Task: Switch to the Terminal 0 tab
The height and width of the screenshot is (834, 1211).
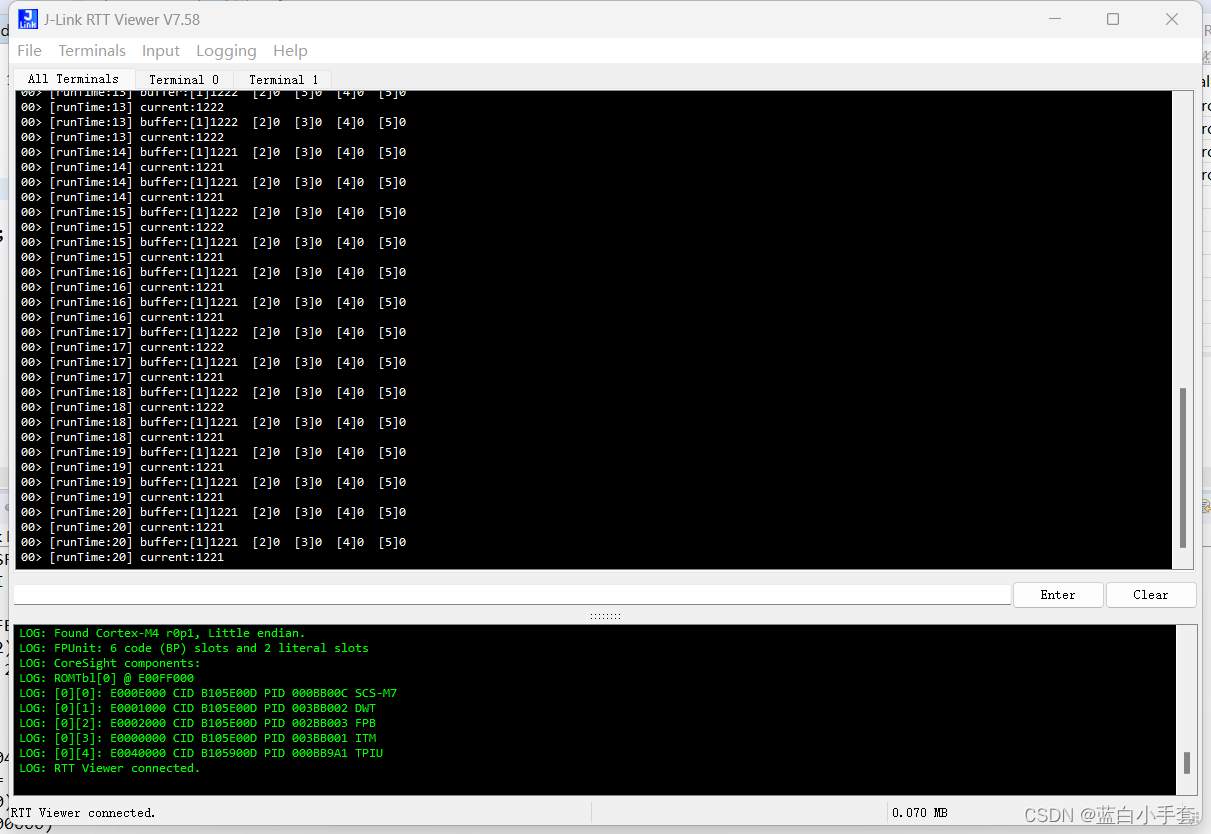Action: 185,79
